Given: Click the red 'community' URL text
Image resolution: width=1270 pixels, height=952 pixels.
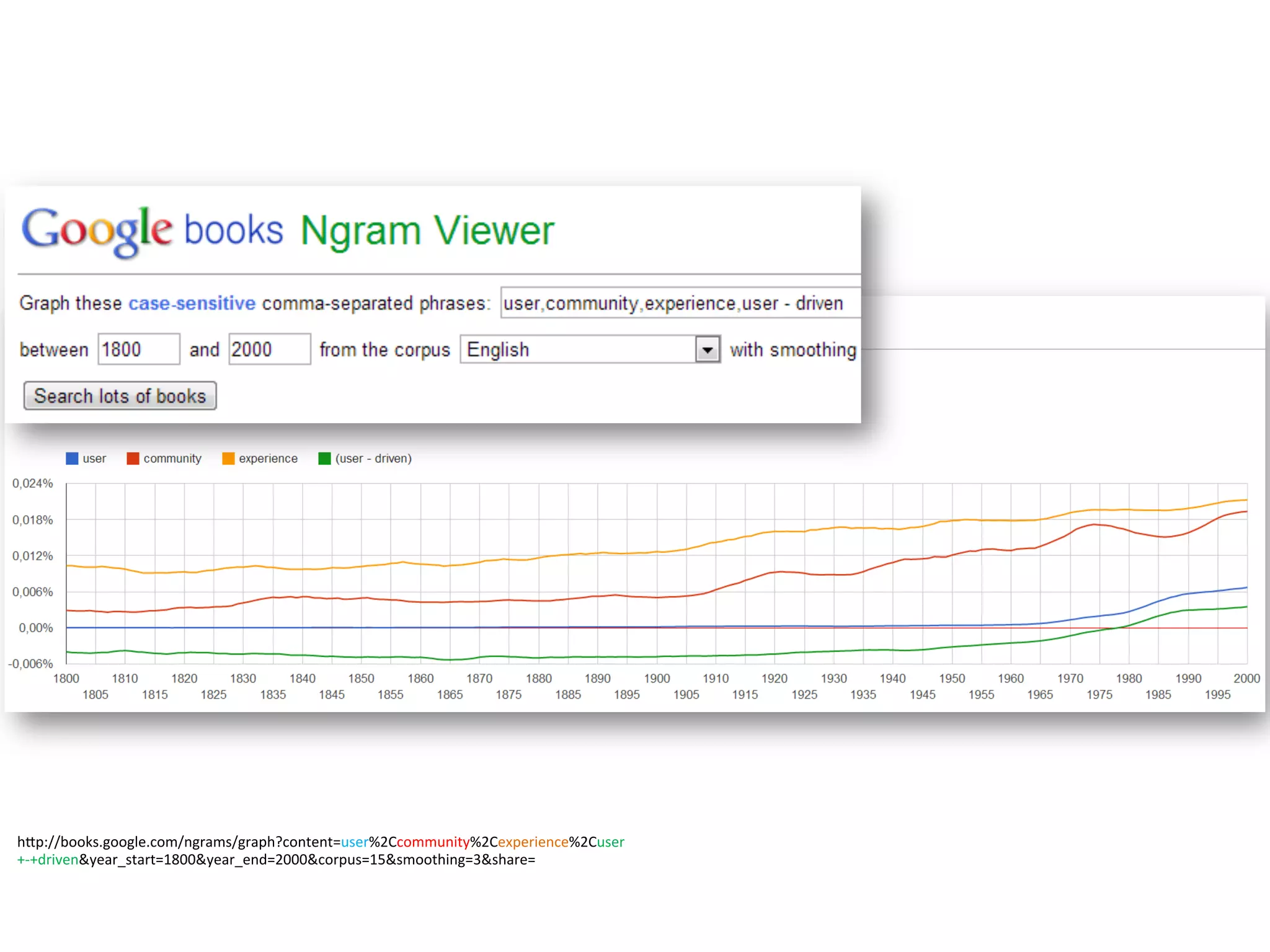Looking at the screenshot, I should coord(433,842).
